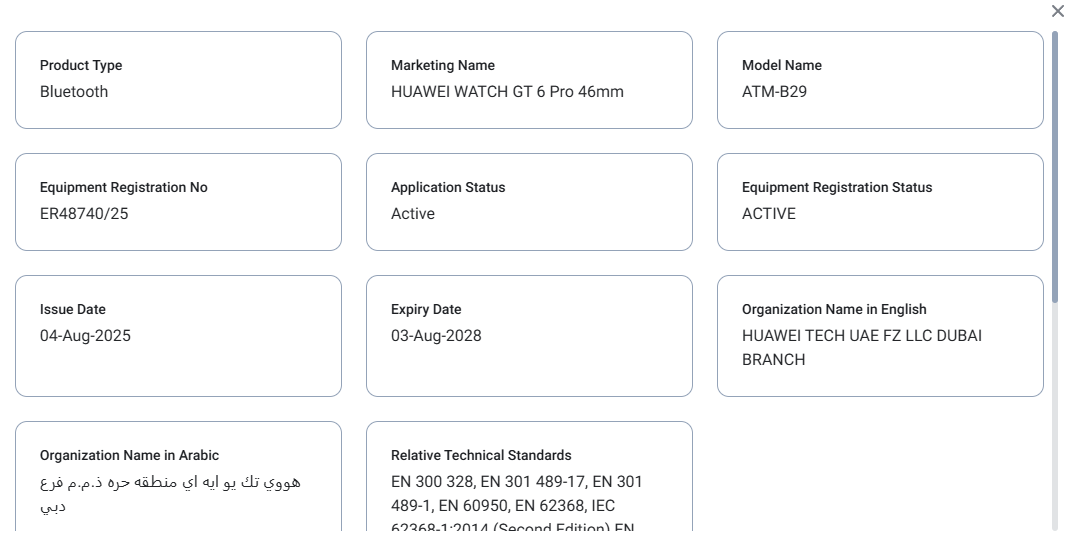Click the Application Status label
This screenshot has width=1069, height=536.
[x=448, y=187]
